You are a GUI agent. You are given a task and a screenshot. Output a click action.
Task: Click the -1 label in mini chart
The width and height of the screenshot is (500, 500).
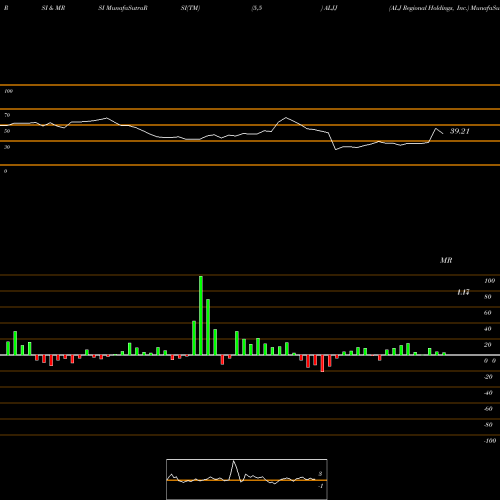[x=321, y=486]
